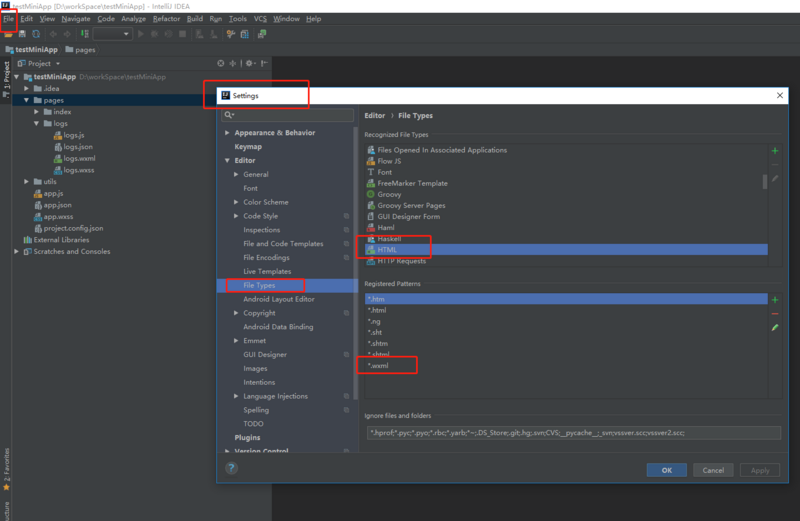Click the Apply button
This screenshot has height=521, width=800.
coord(760,470)
